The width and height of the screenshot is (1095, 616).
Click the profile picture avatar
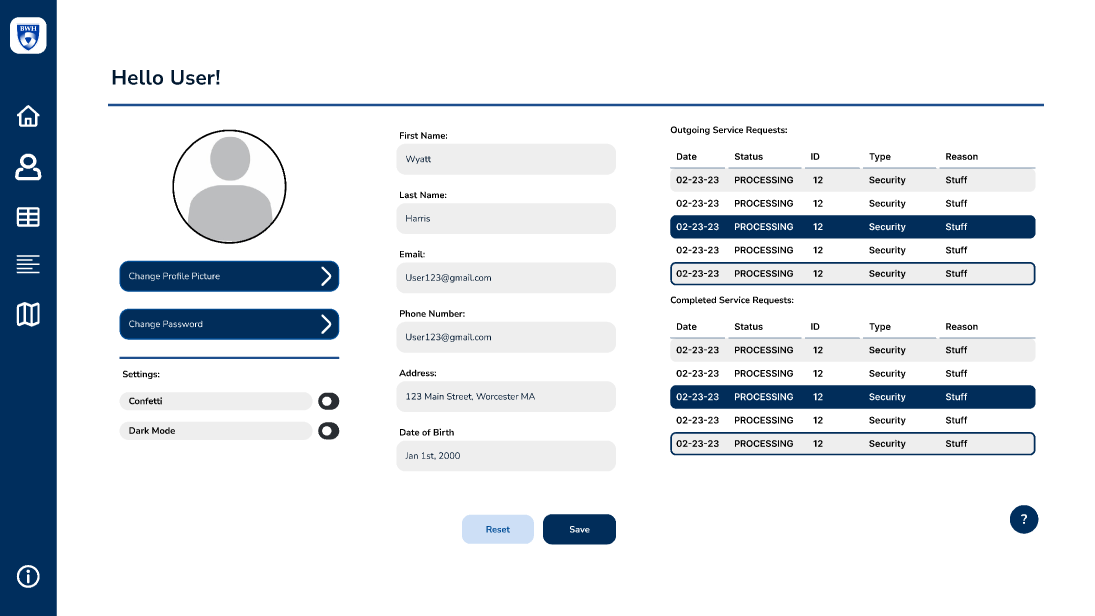230,187
